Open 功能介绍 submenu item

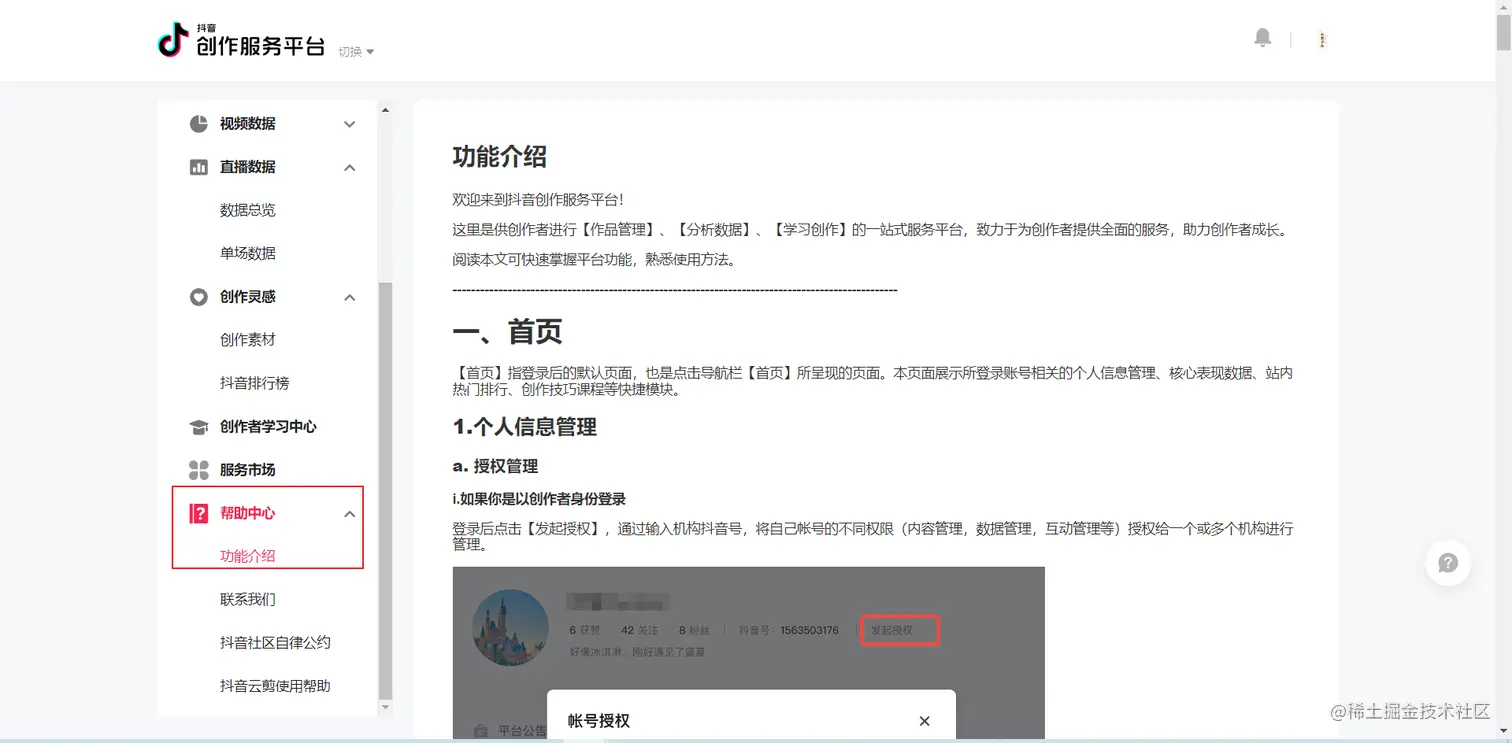tap(248, 556)
